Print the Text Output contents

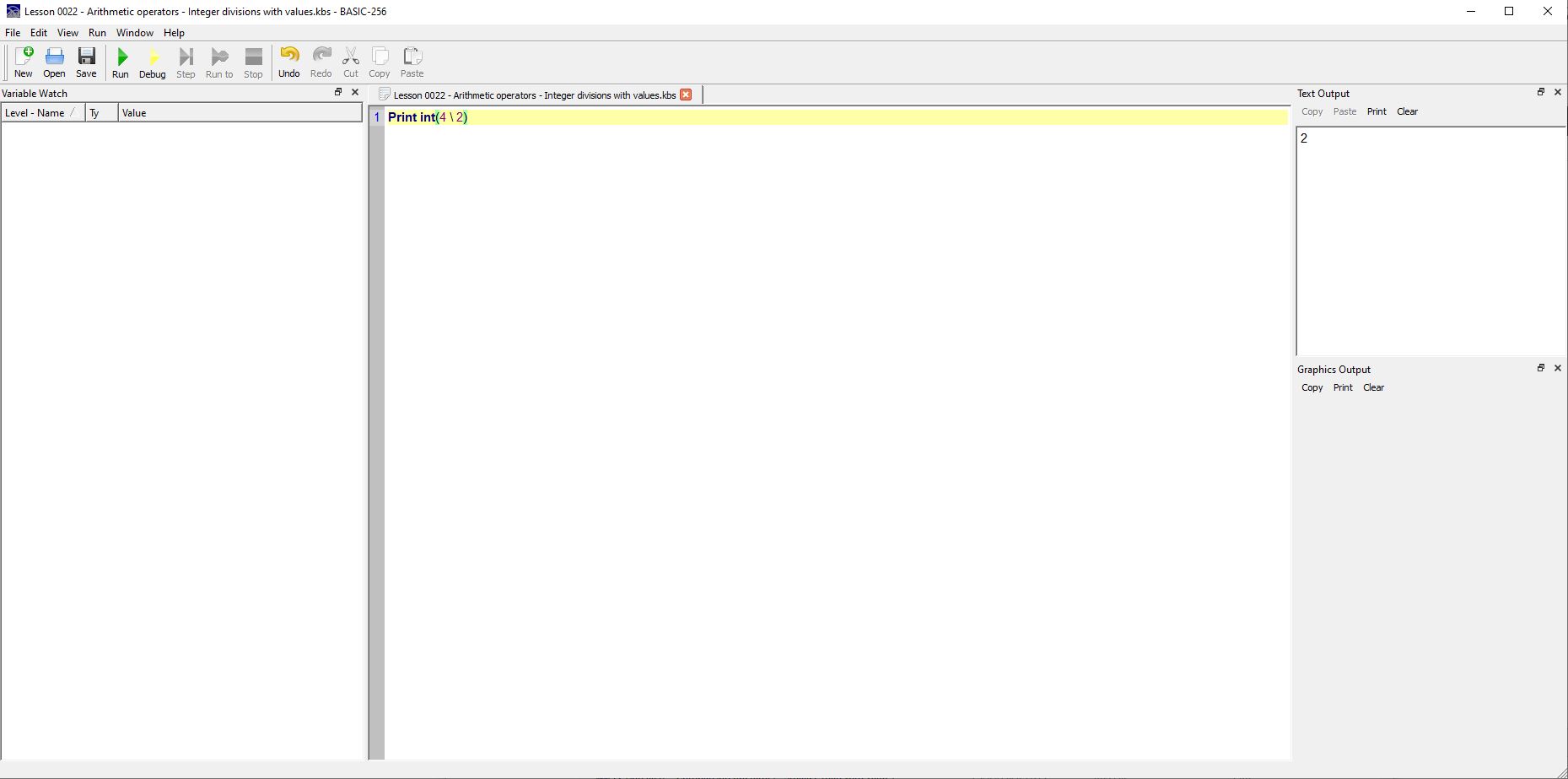click(x=1377, y=111)
